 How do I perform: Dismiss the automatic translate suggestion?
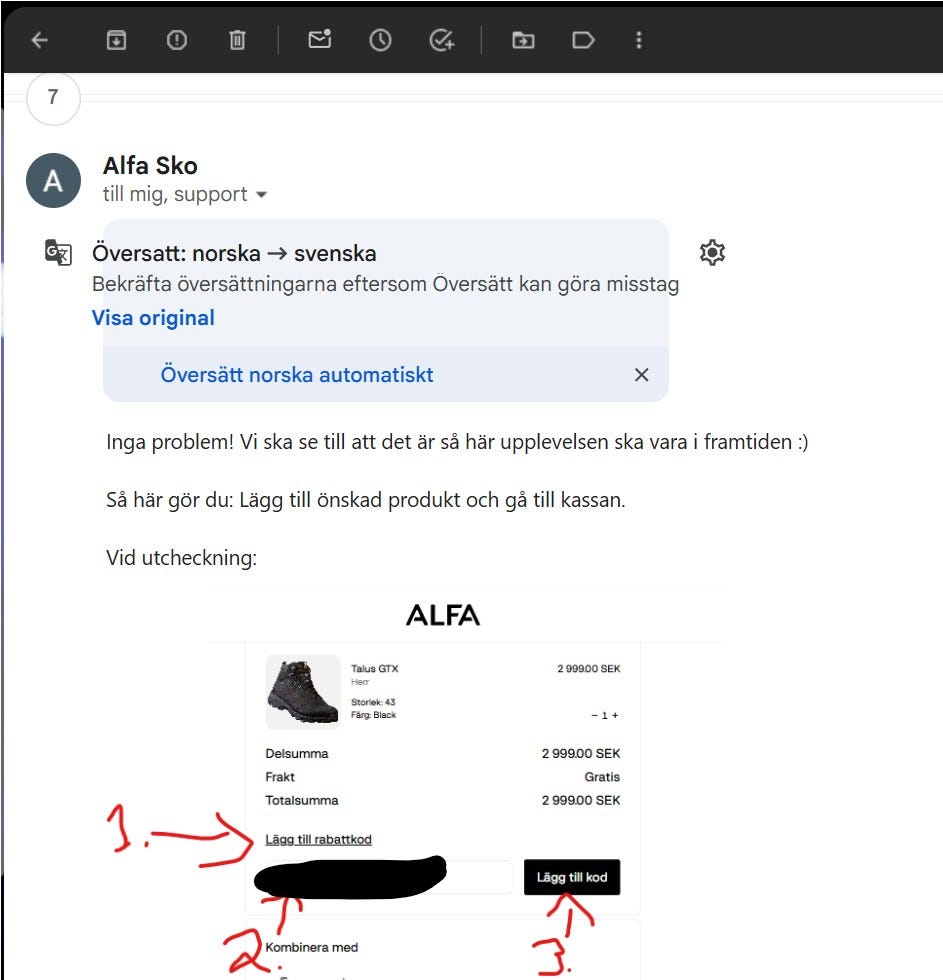click(x=642, y=375)
